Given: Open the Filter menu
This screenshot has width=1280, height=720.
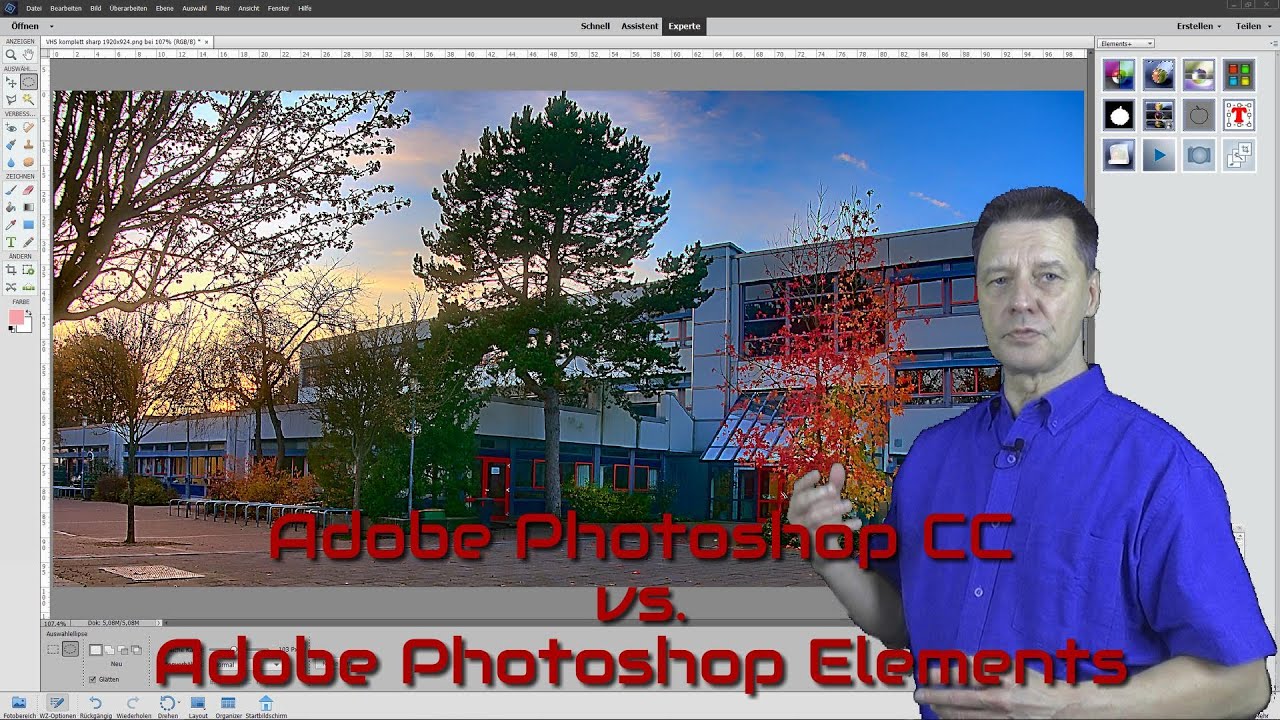Looking at the screenshot, I should pyautogui.click(x=222, y=8).
